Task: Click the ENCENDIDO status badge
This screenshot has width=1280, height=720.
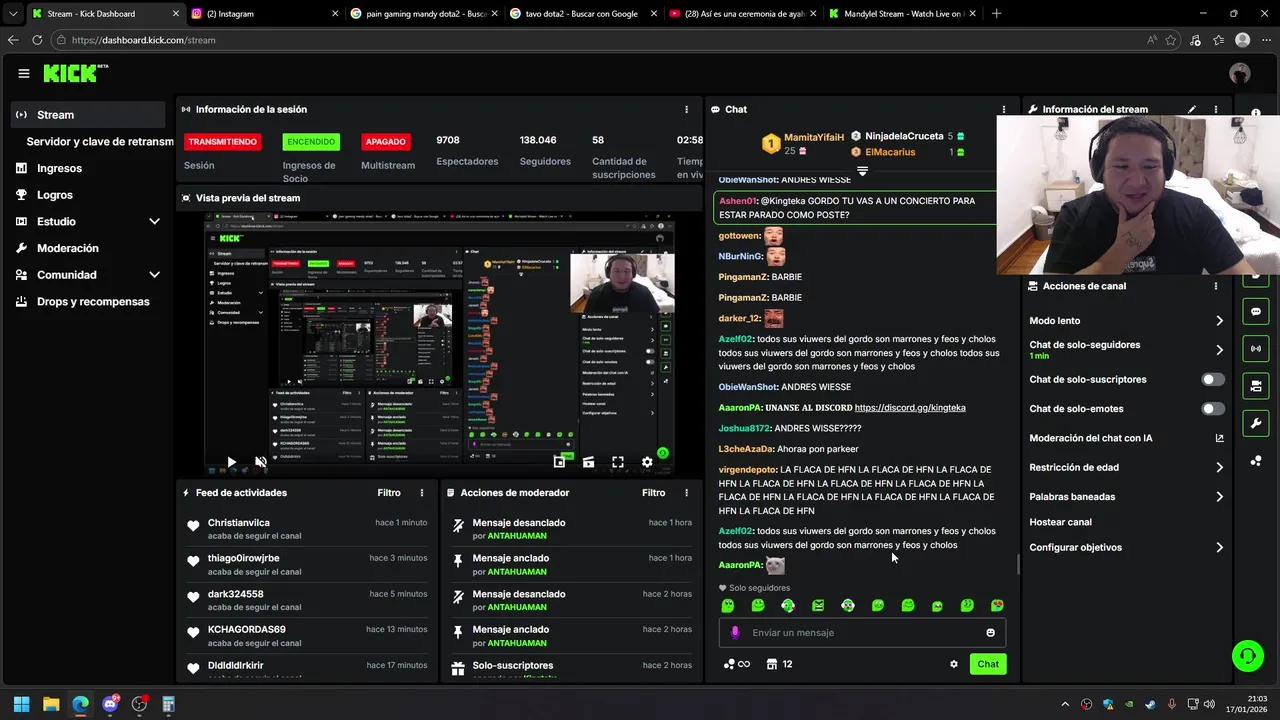Action: pyautogui.click(x=311, y=142)
